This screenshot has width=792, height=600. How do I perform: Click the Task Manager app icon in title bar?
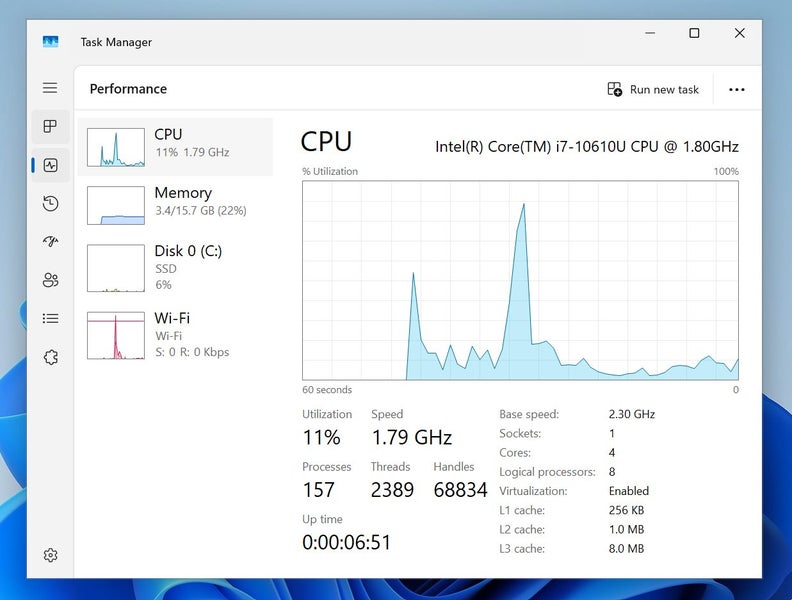(50, 42)
